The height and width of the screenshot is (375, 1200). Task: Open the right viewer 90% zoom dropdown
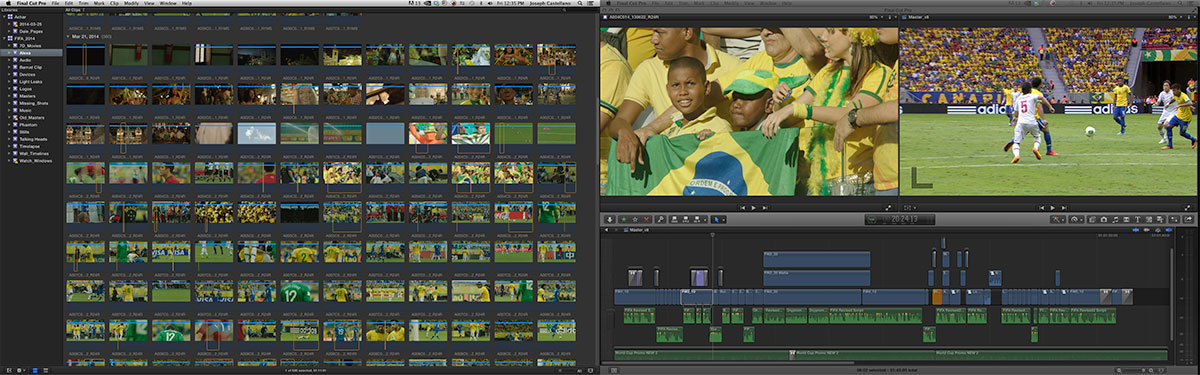[1175, 17]
